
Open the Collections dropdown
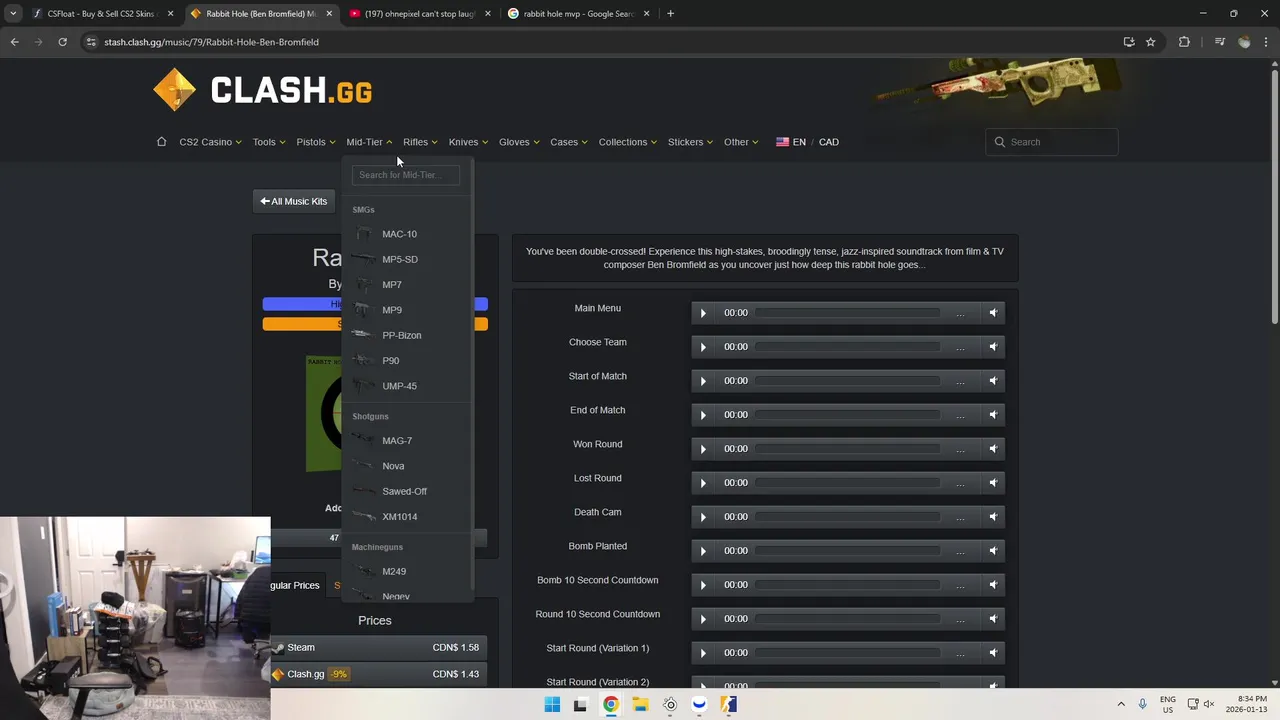(x=628, y=142)
